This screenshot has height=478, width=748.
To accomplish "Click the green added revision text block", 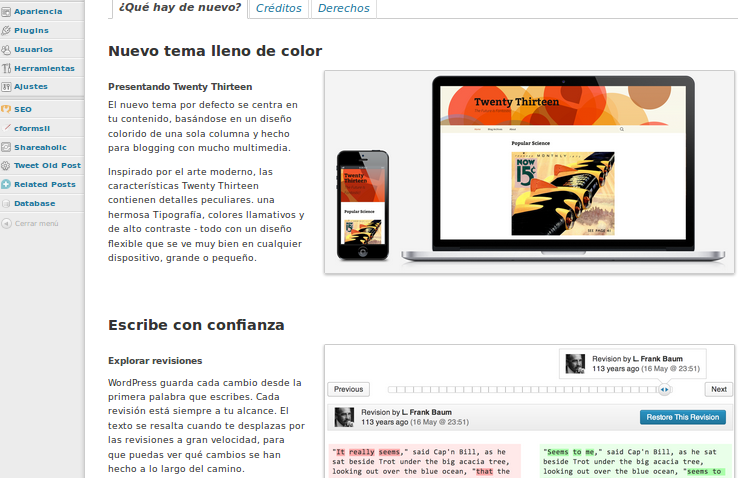I will pyautogui.click(x=636, y=461).
